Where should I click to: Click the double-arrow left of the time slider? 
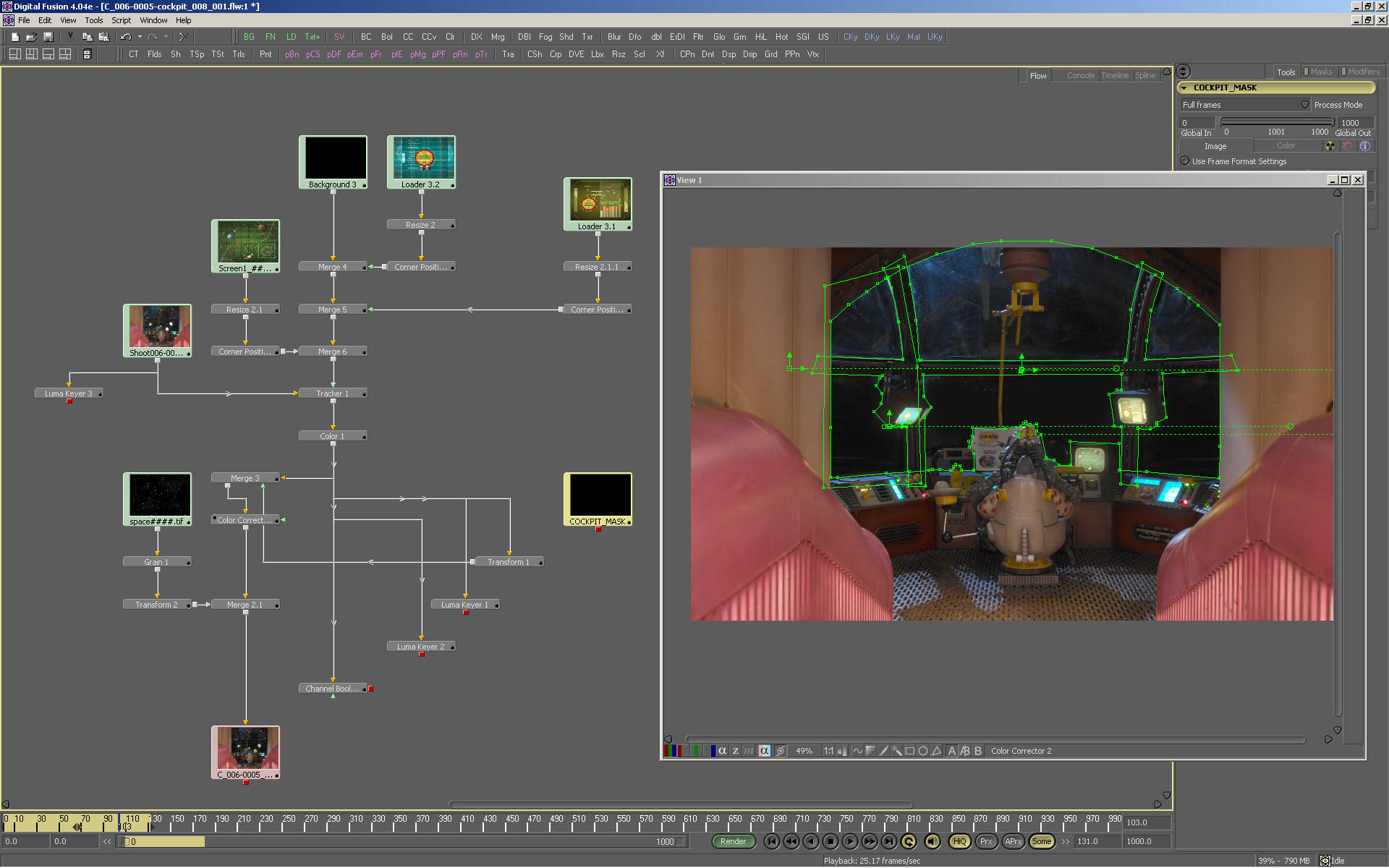click(x=107, y=841)
